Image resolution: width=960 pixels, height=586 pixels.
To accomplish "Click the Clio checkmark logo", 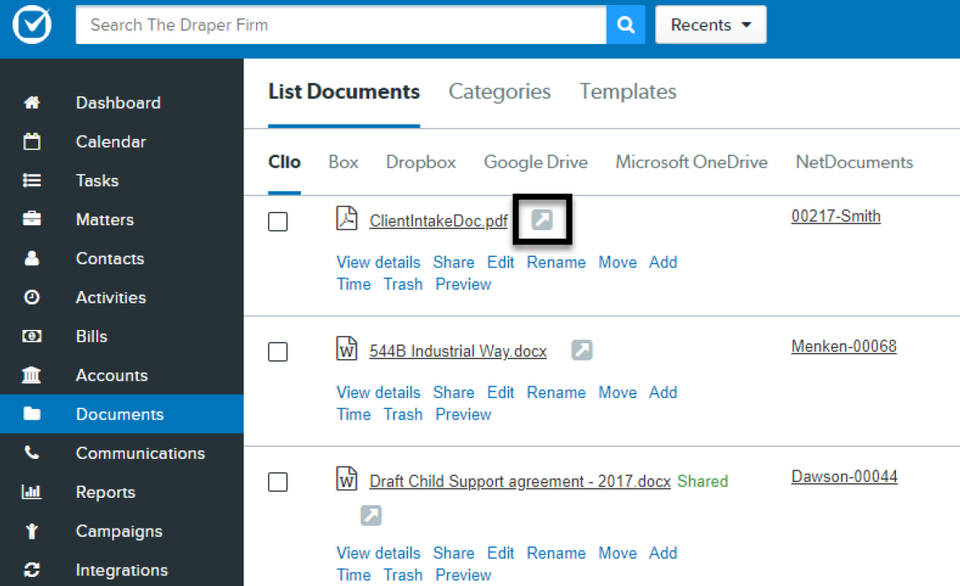I will [x=32, y=25].
